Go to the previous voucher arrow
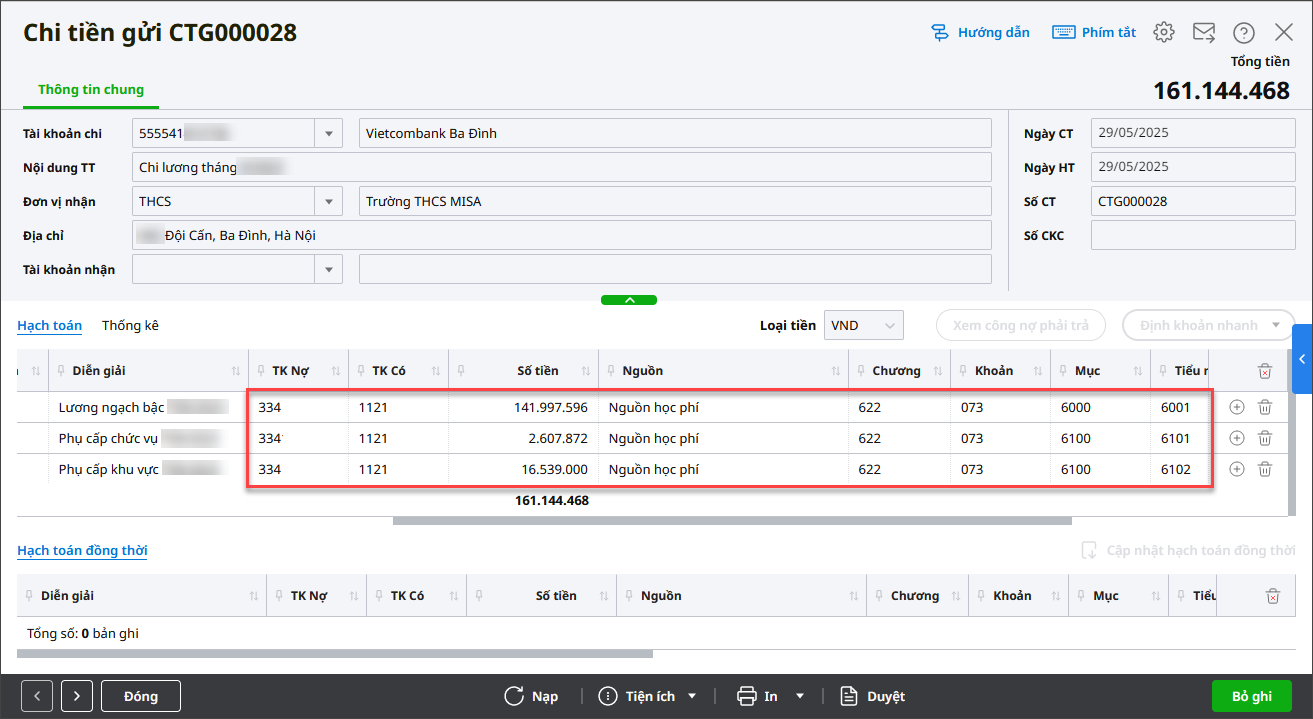The width and height of the screenshot is (1313, 719). 37,696
